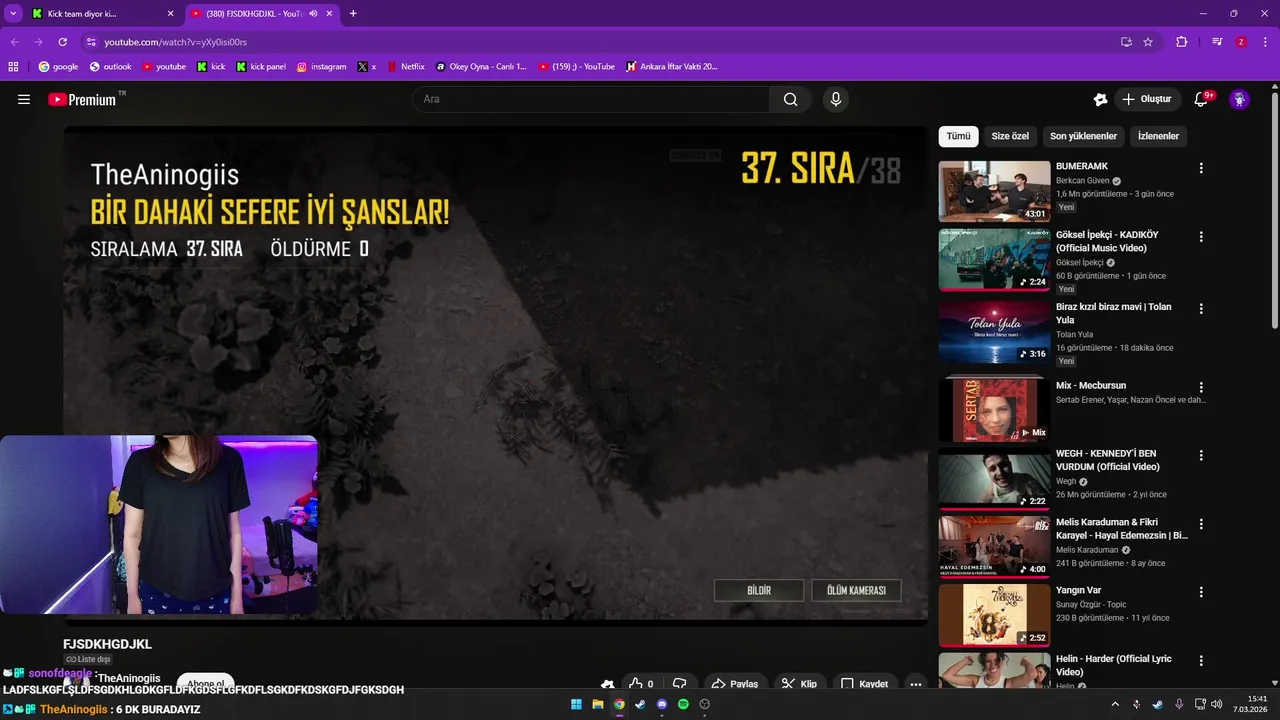Open BUMERAMK video thumbnail

pyautogui.click(x=994, y=191)
